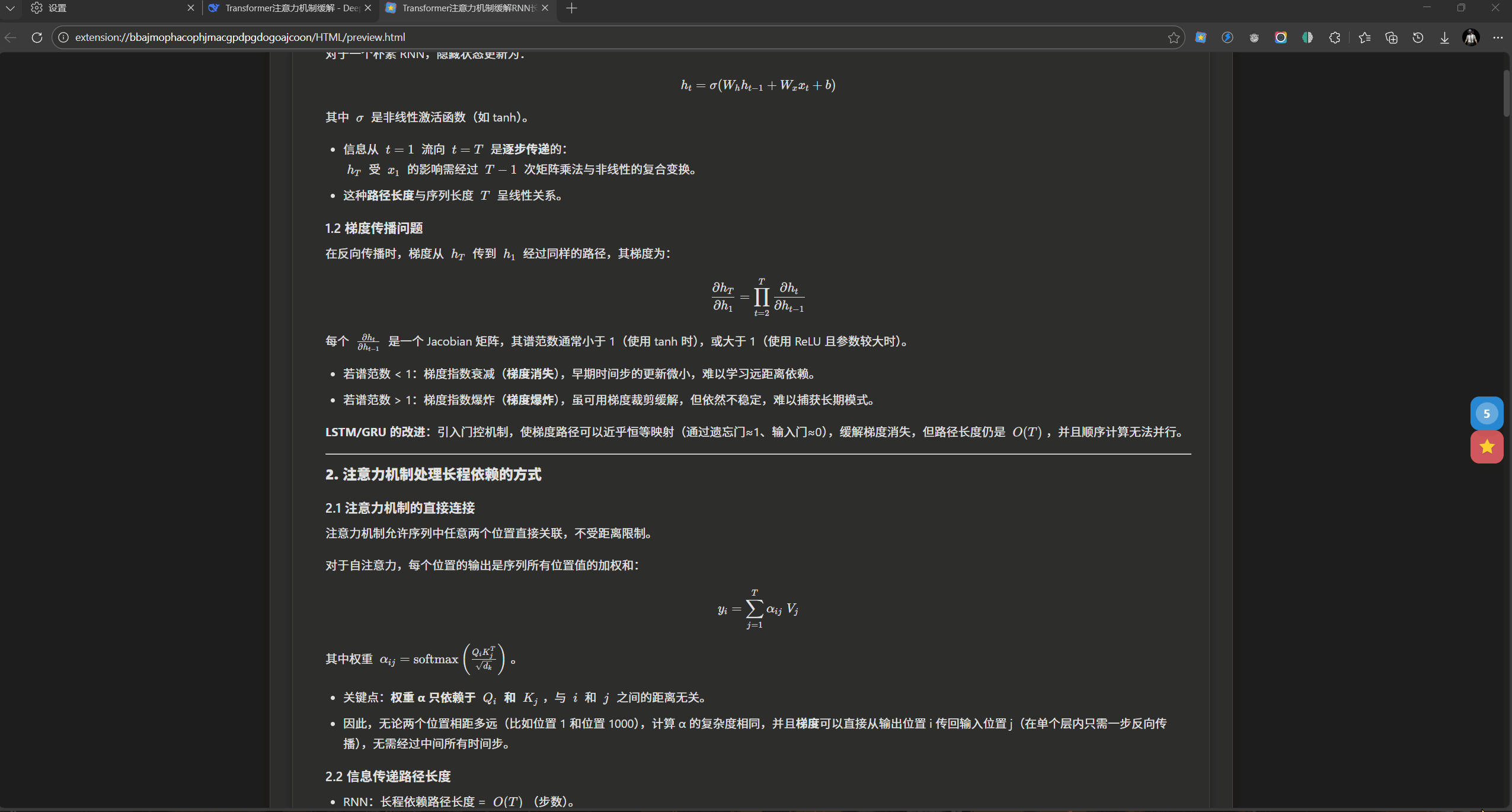
Task: Open the favorites list icon
Action: click(x=1365, y=37)
